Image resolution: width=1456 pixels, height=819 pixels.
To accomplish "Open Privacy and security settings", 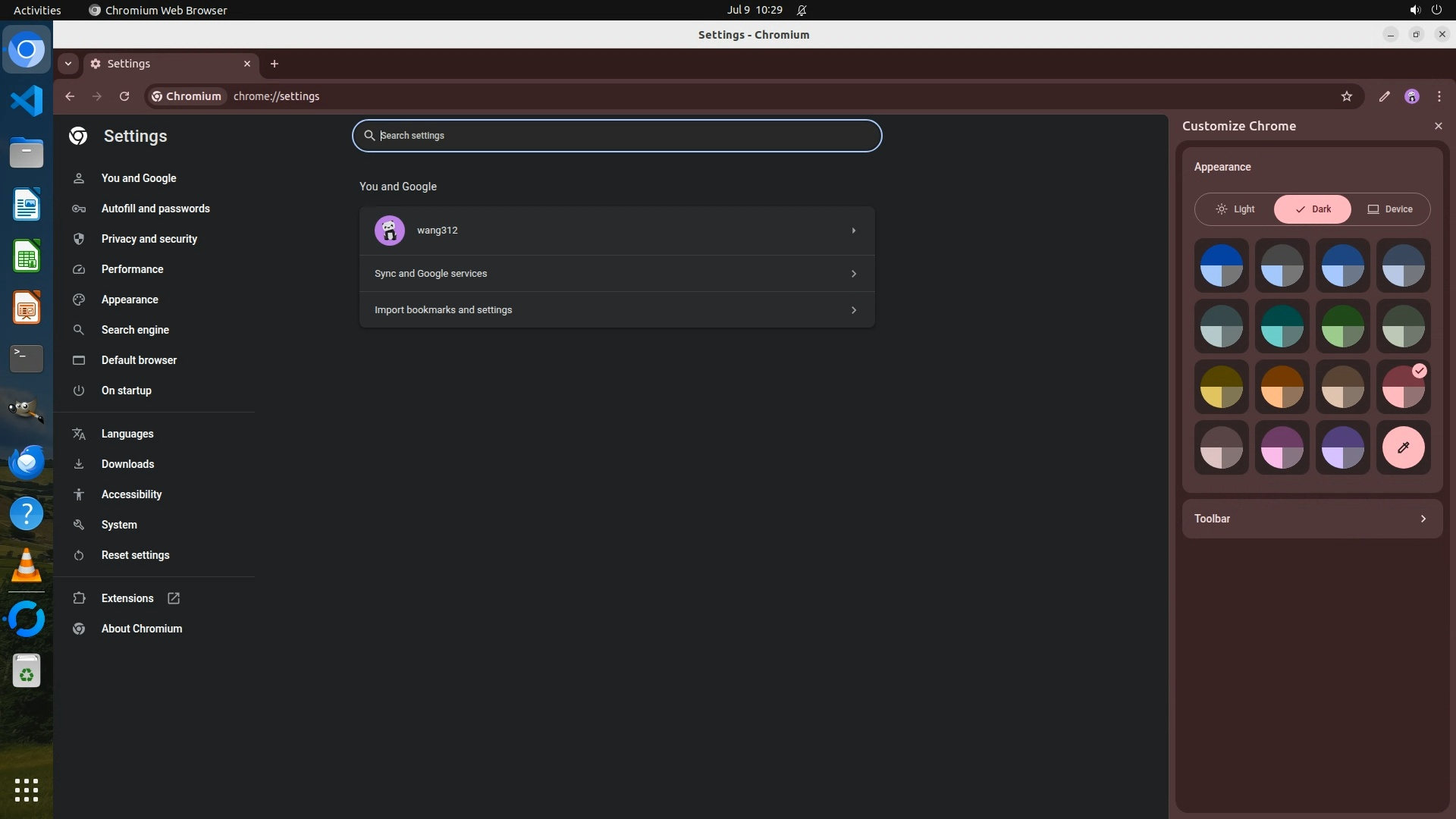I will pos(149,239).
